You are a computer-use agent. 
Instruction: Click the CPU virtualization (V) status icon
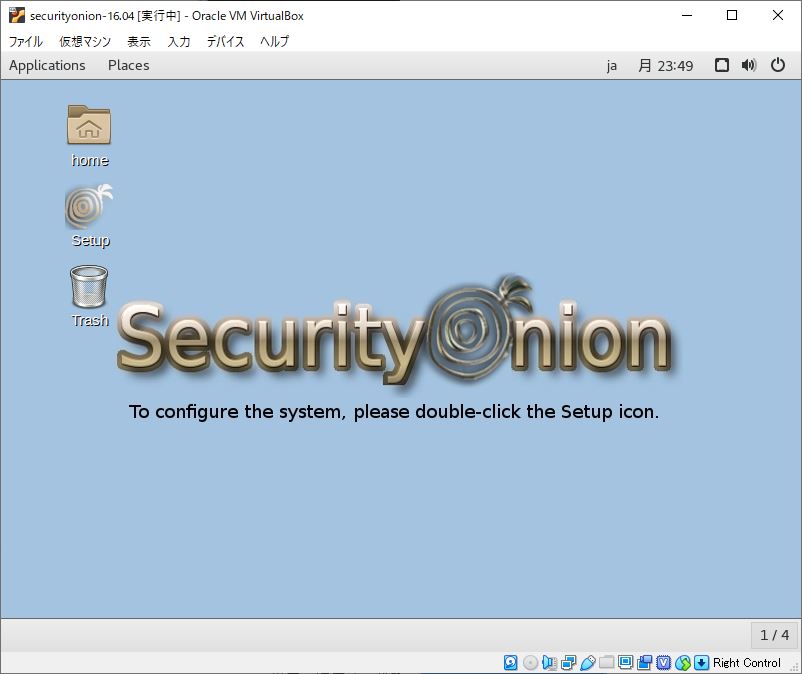pos(663,663)
